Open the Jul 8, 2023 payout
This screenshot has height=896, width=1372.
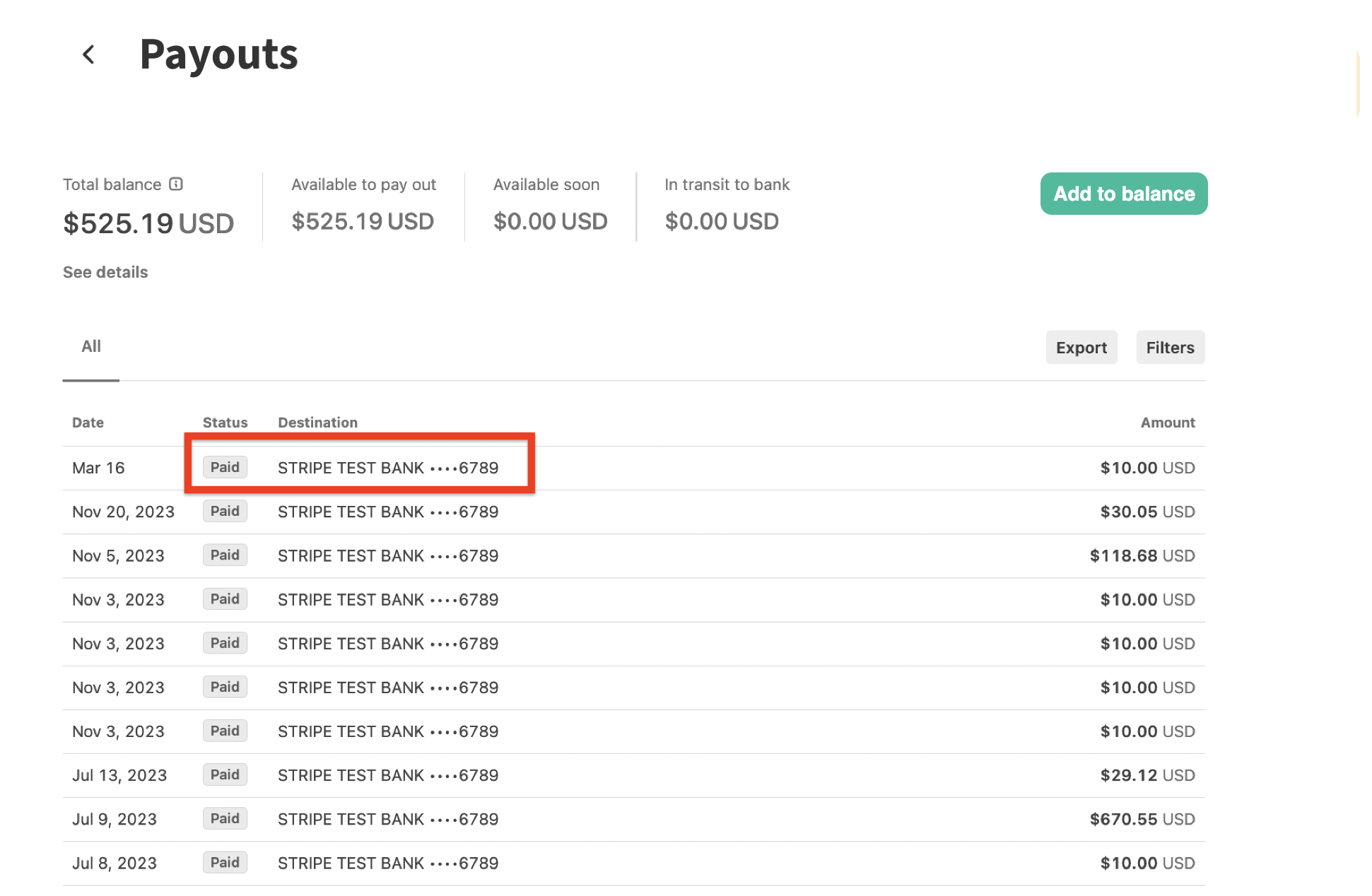click(115, 863)
